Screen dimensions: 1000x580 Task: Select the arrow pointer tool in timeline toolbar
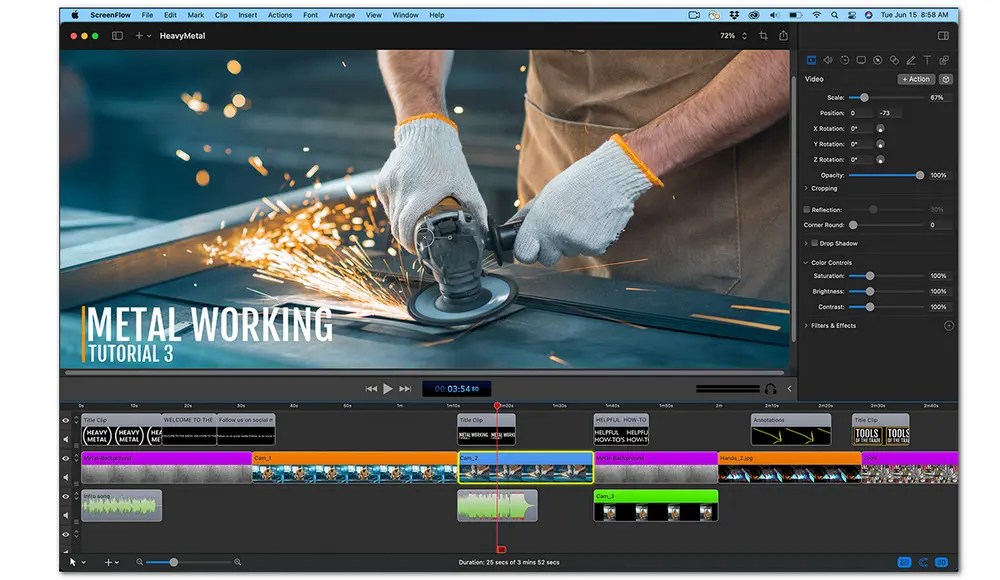coord(72,562)
